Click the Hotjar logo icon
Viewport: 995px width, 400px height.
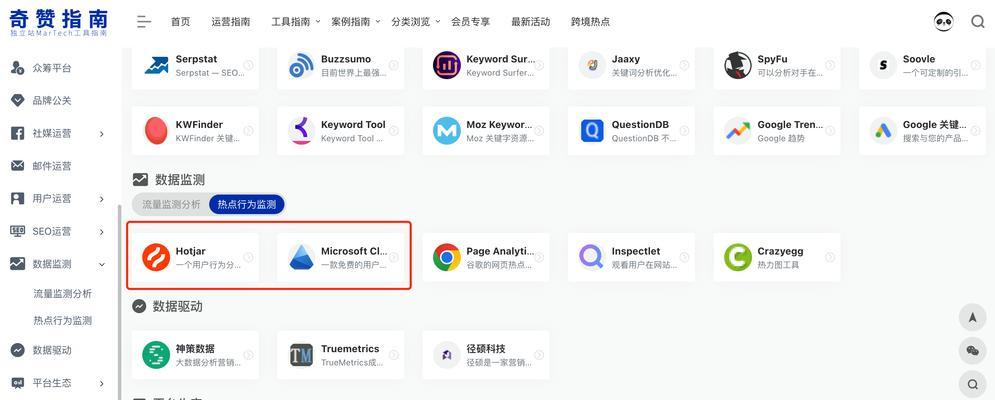pyautogui.click(x=156, y=258)
